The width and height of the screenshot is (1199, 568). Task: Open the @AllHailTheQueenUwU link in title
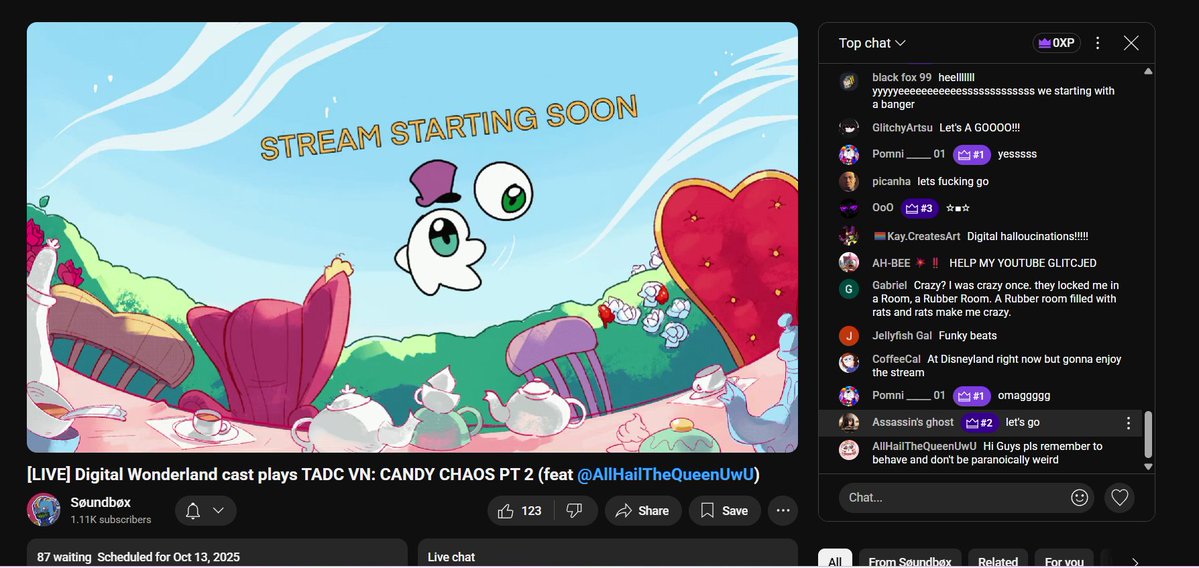(665, 475)
